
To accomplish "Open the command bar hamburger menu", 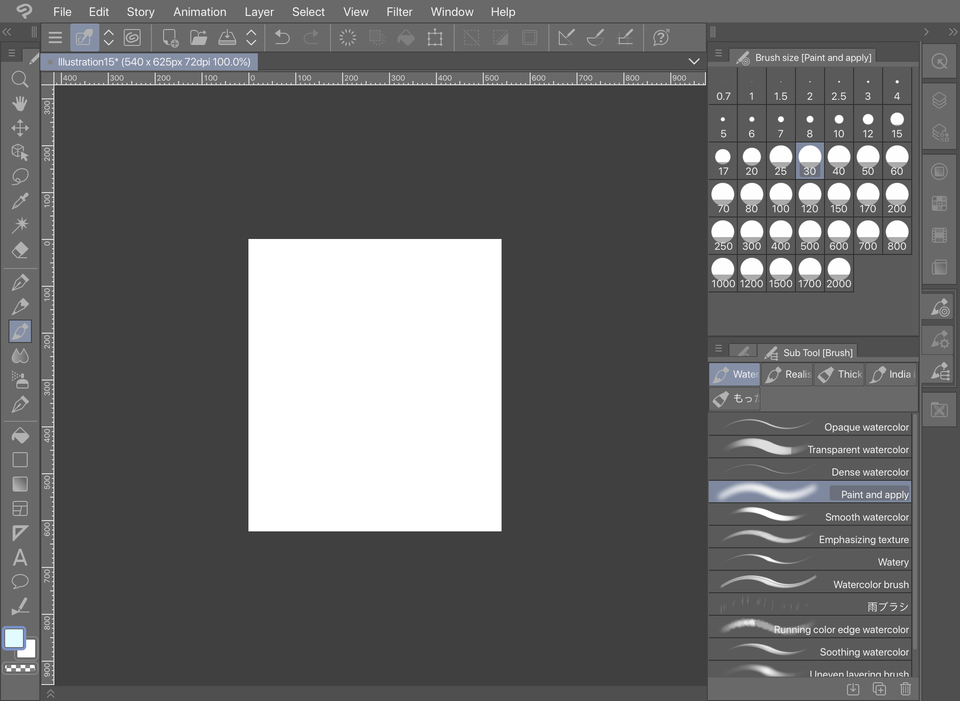I will (x=55, y=37).
